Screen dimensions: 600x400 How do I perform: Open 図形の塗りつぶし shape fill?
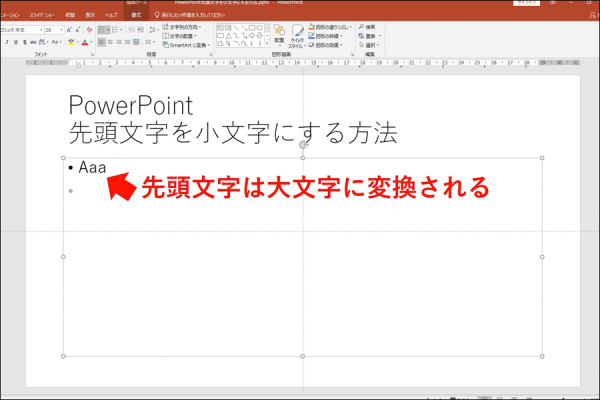[x=330, y=27]
